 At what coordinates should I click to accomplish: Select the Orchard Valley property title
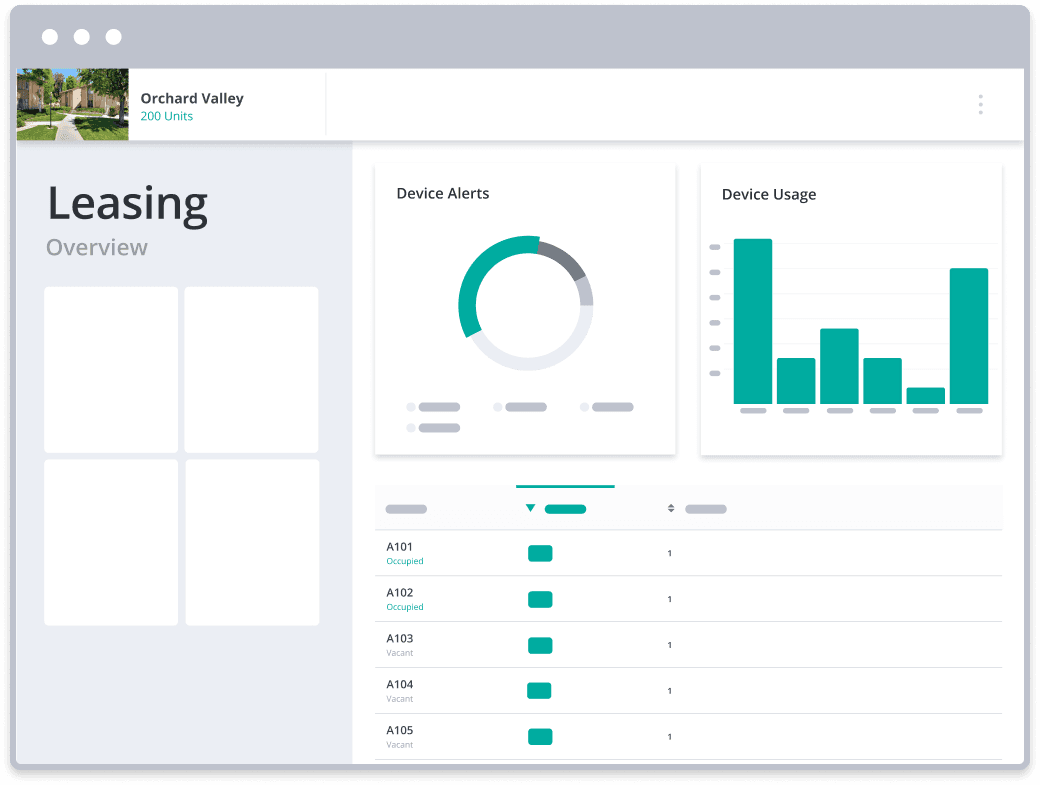(x=192, y=98)
